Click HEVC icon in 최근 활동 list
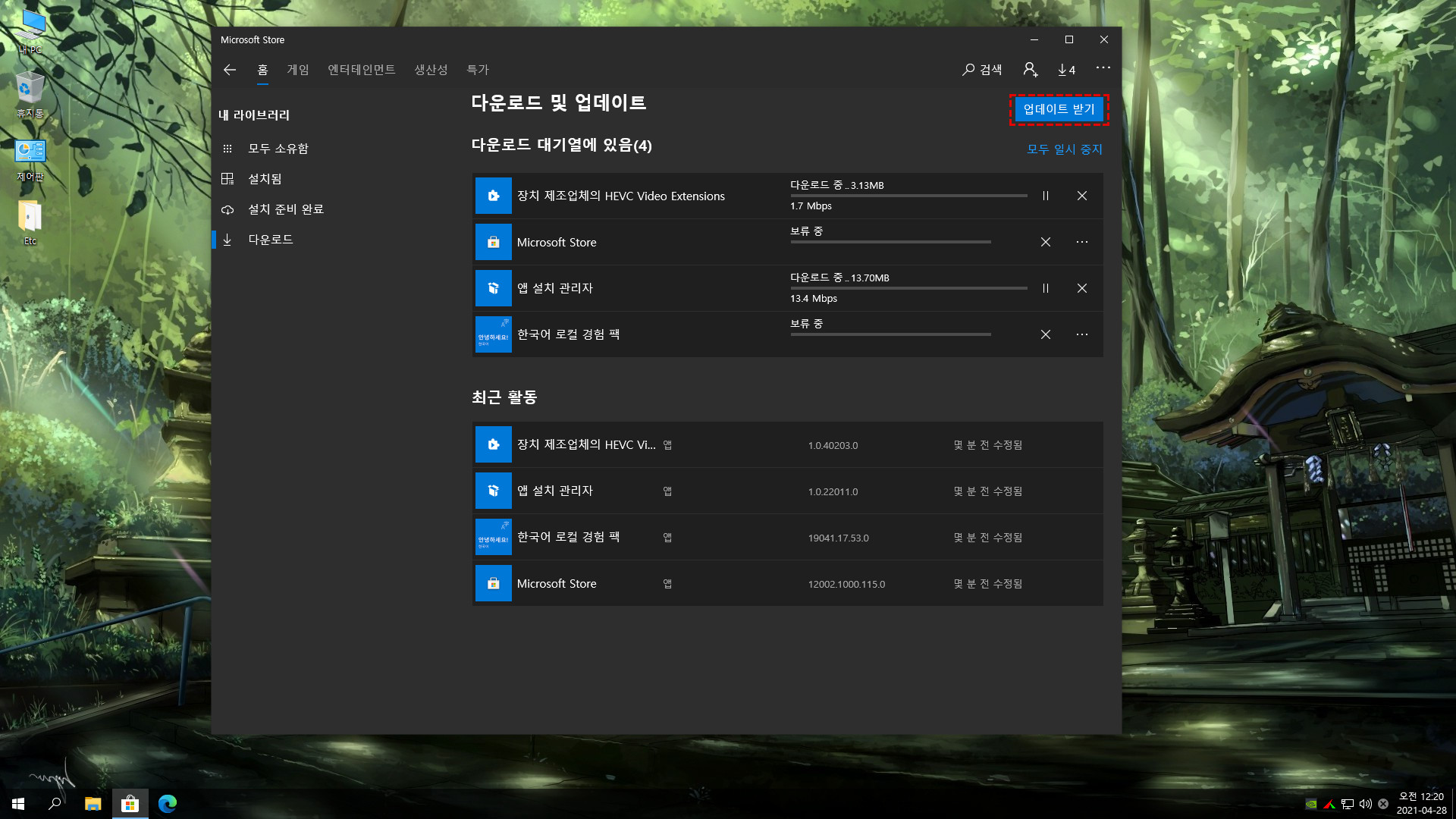 (x=494, y=444)
